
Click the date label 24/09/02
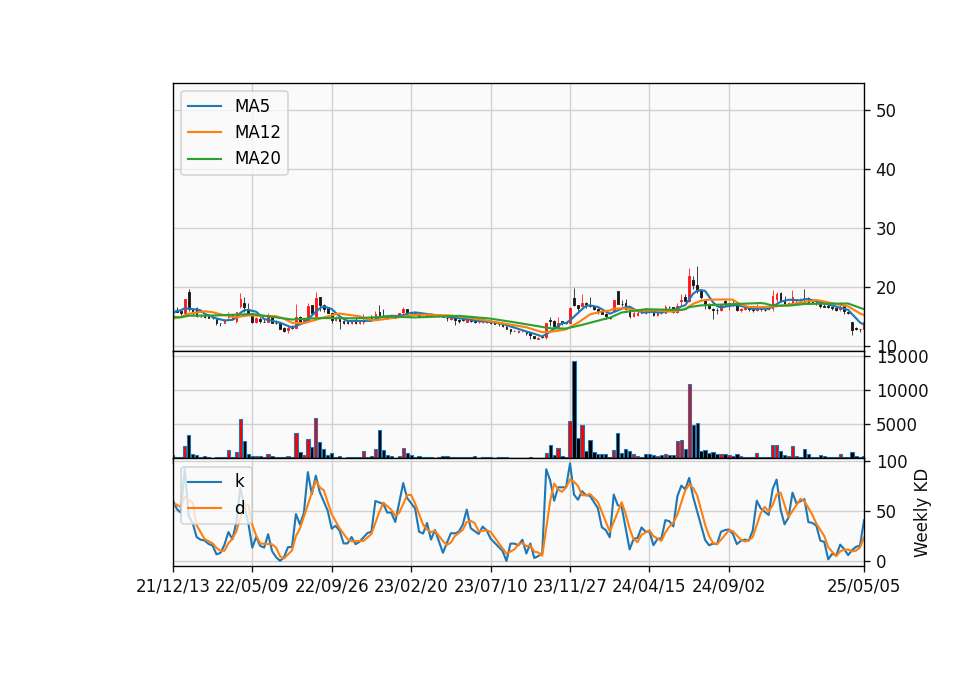click(x=729, y=586)
